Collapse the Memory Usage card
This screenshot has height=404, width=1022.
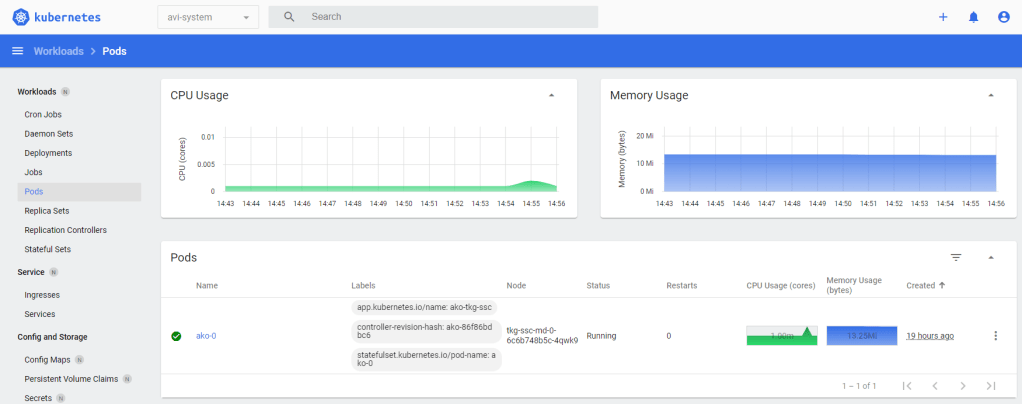[x=990, y=96]
